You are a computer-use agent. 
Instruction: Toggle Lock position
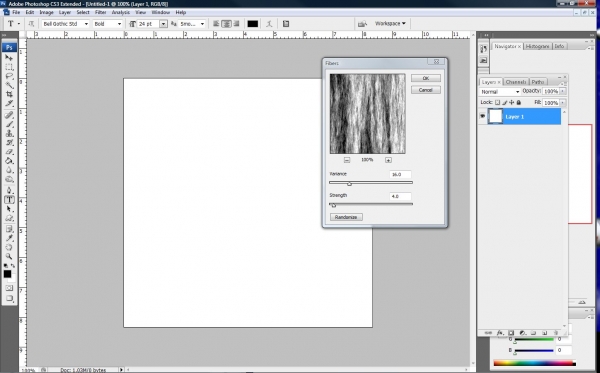[x=512, y=103]
